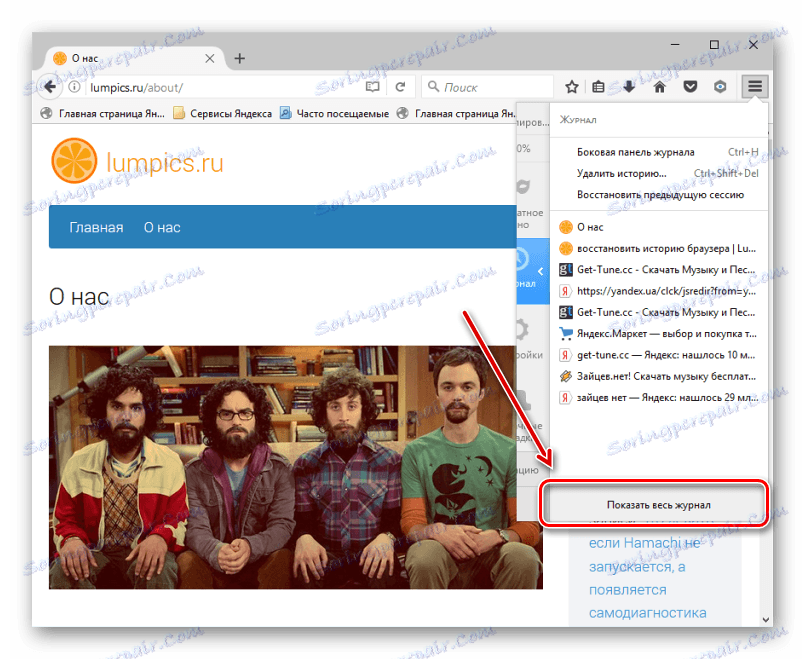
Task: Click page scrollbar down arrow
Action: click(766, 619)
